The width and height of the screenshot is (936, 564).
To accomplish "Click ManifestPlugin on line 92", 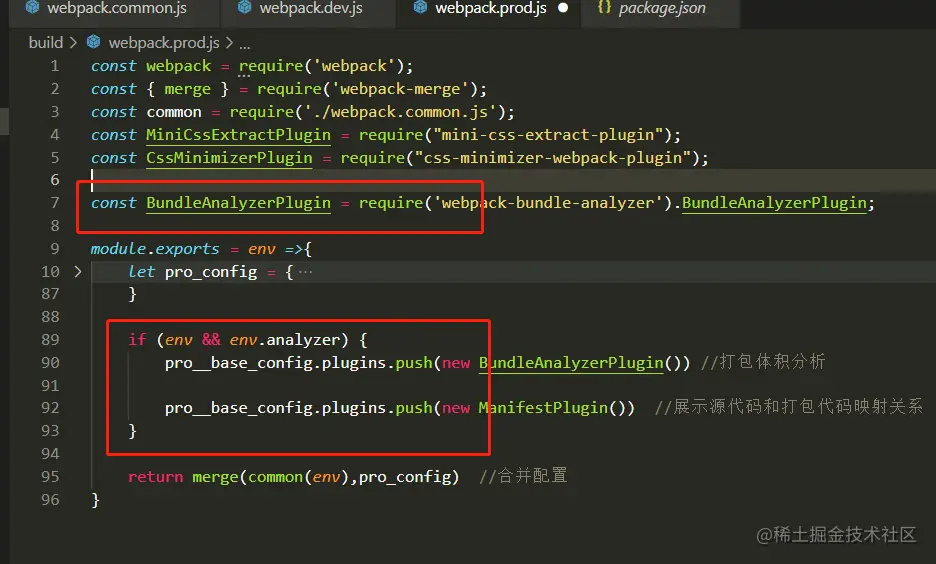I will coord(543,408).
